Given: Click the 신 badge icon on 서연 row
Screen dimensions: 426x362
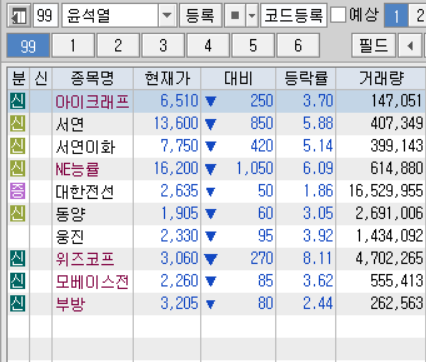Looking at the screenshot, I should 17,124.
